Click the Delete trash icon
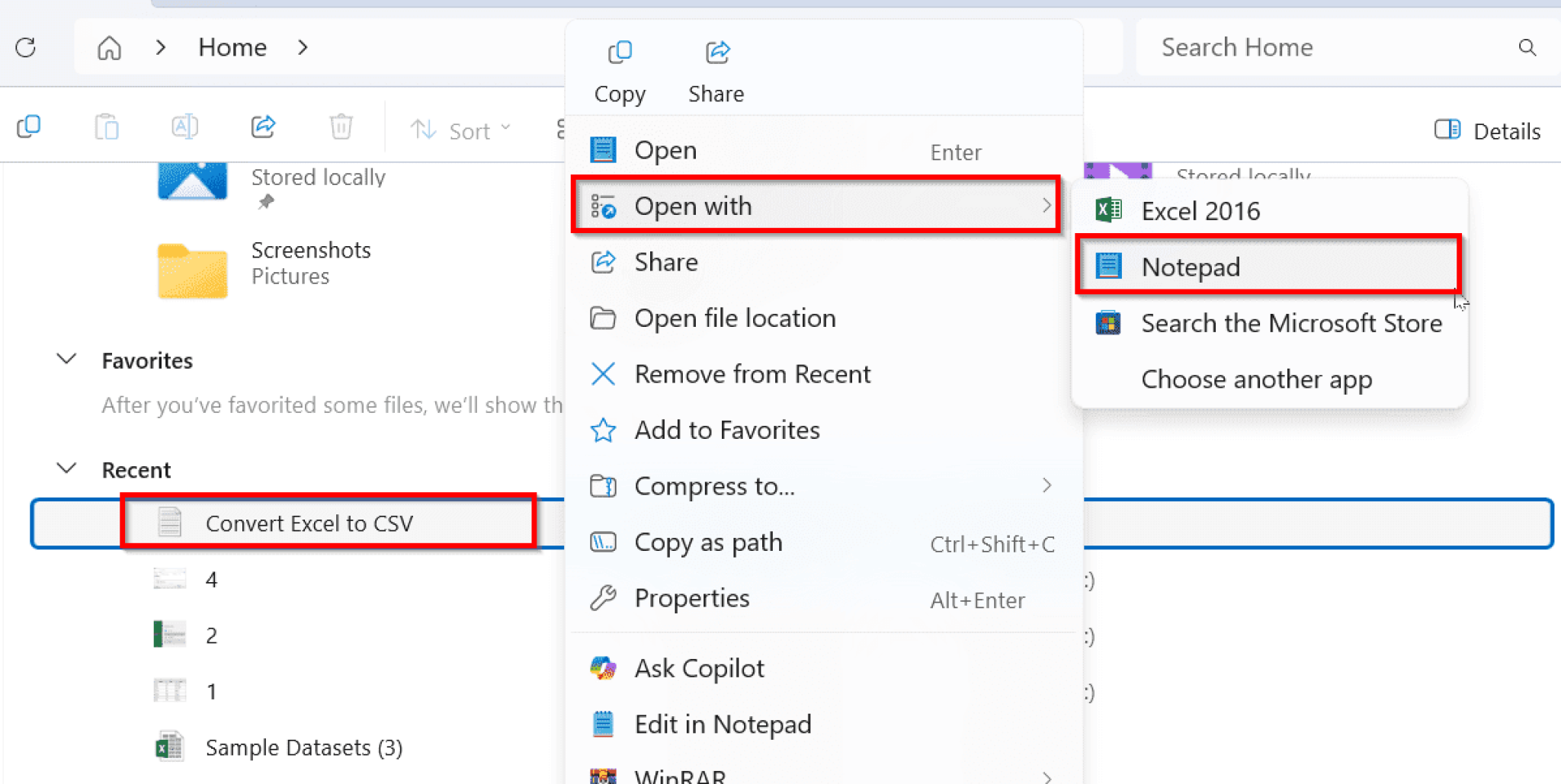 click(341, 126)
